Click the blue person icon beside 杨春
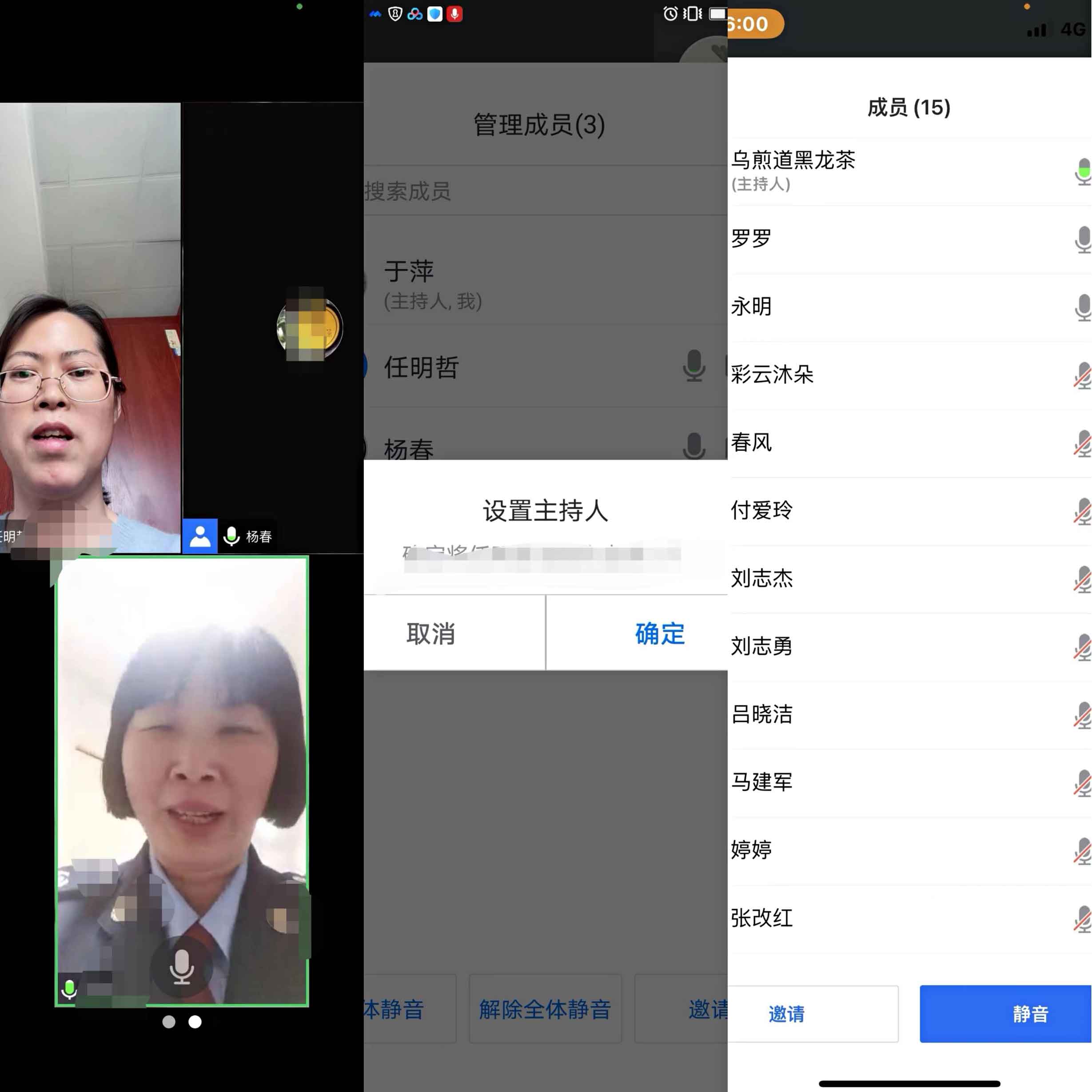This screenshot has height=1092, width=1092. coord(199,536)
